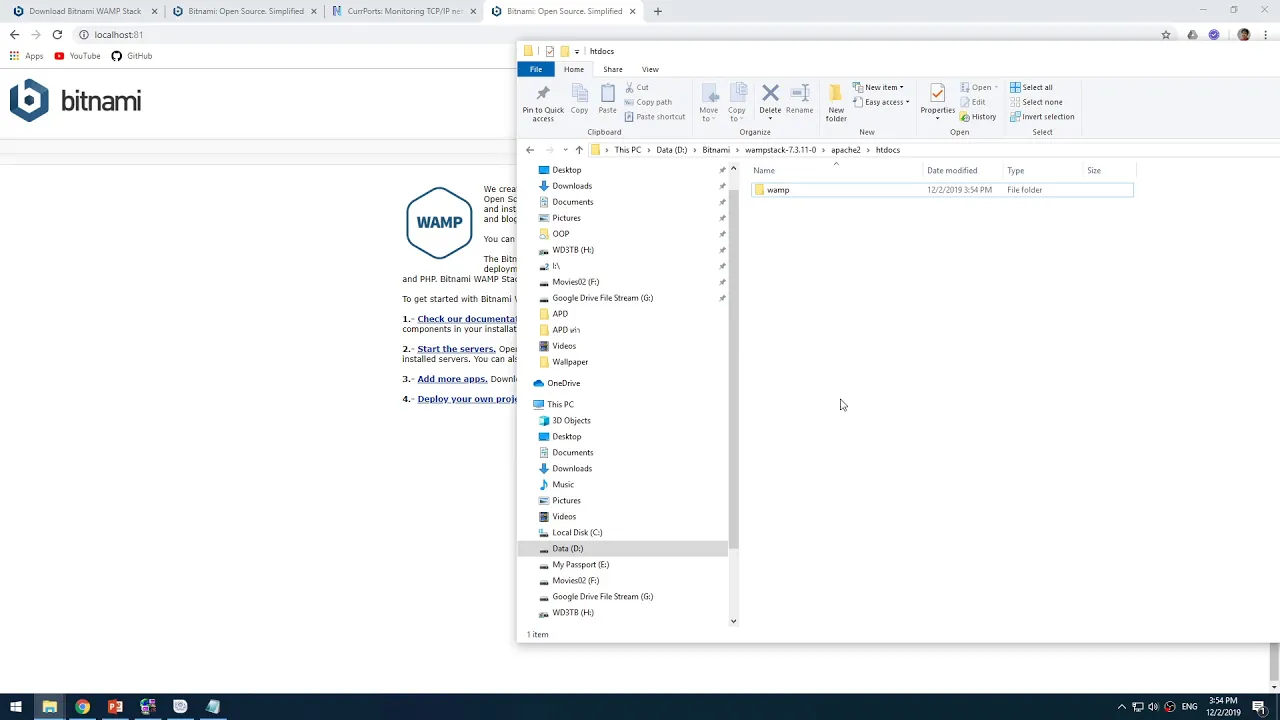Image resolution: width=1280 pixels, height=720 pixels.
Task: Open Chrome from the taskbar
Action: tap(82, 707)
